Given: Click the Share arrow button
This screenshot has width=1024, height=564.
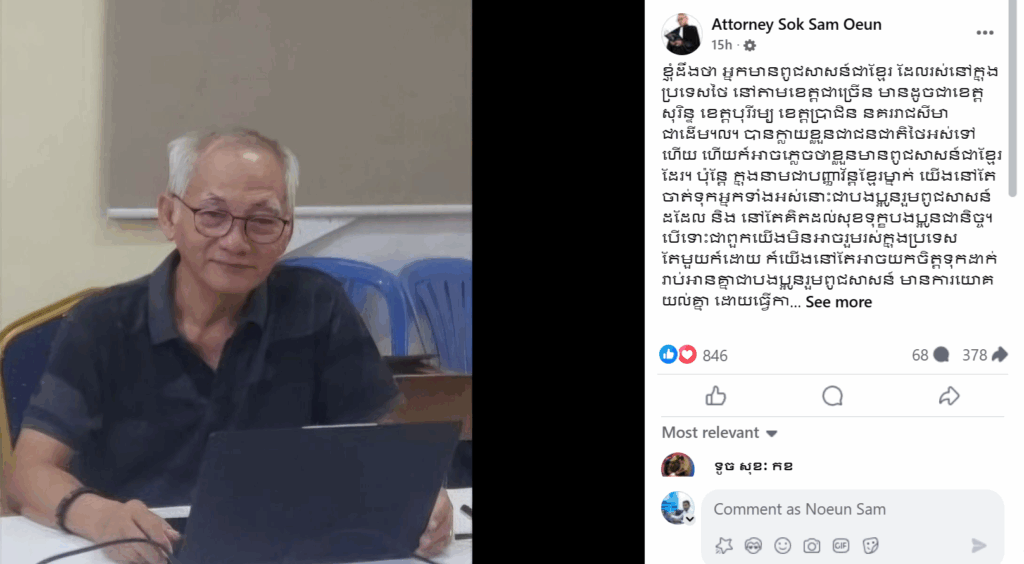Looking at the screenshot, I should coord(949,396).
